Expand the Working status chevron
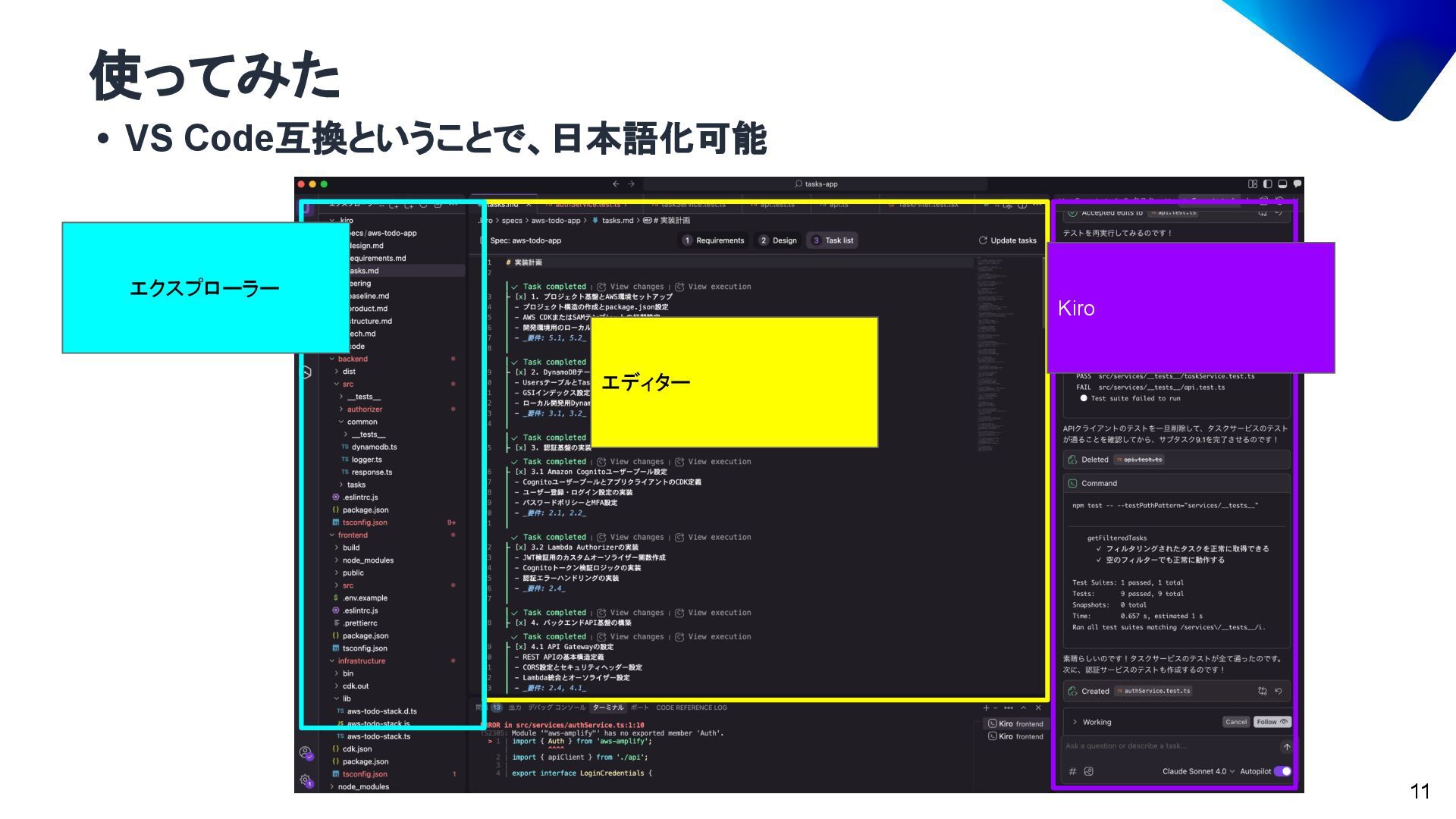This screenshot has width=1456, height=819. click(1075, 722)
